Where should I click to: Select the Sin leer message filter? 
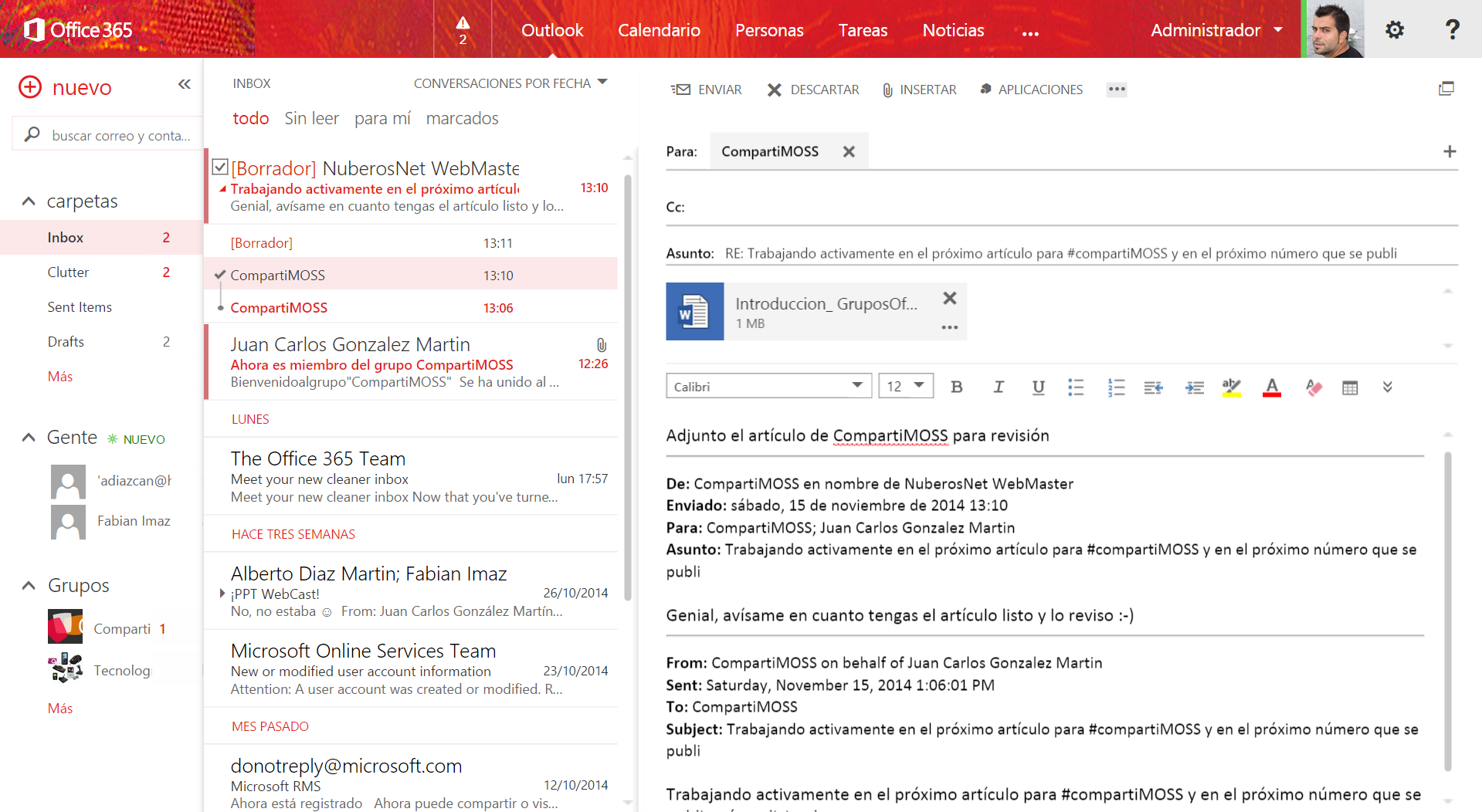[x=311, y=117]
